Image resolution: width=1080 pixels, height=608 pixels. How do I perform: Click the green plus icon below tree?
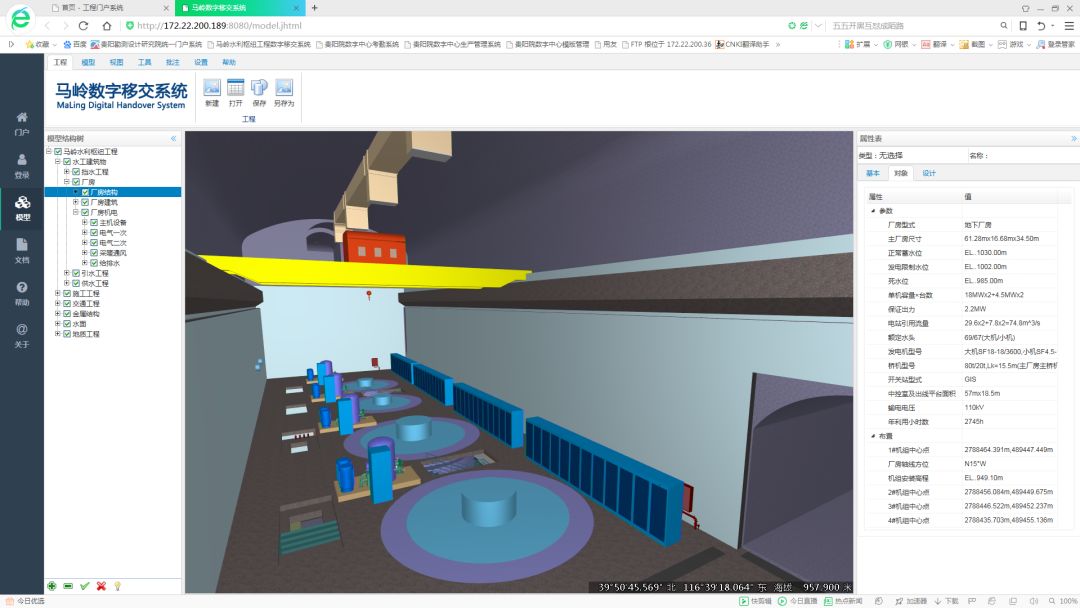coord(52,586)
